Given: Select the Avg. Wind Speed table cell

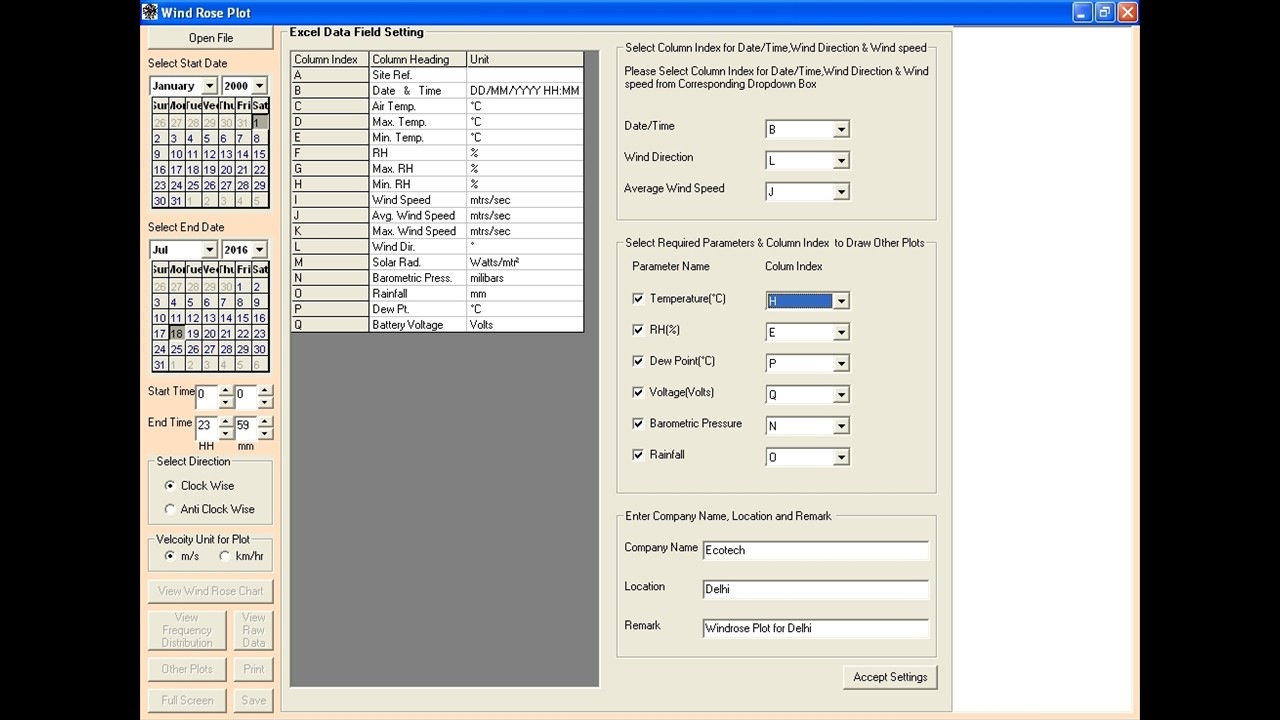Looking at the screenshot, I should coord(418,215).
